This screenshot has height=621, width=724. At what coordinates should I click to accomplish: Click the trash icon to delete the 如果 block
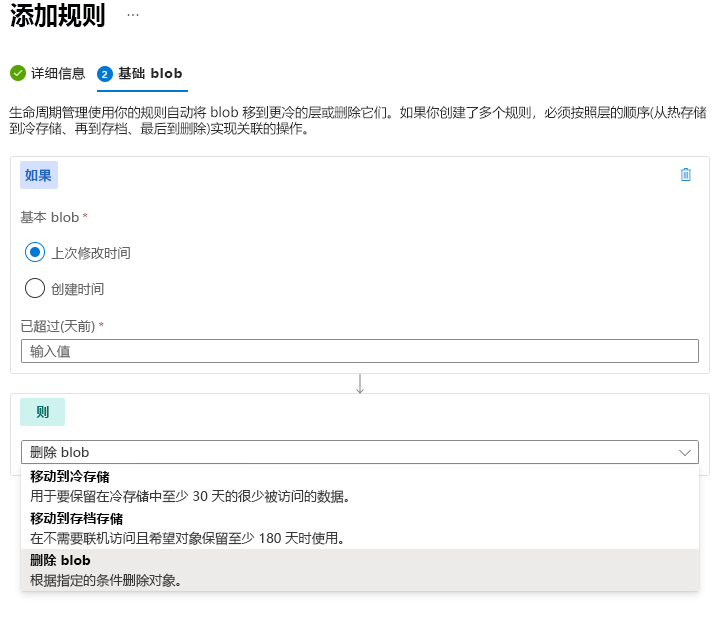pos(686,175)
